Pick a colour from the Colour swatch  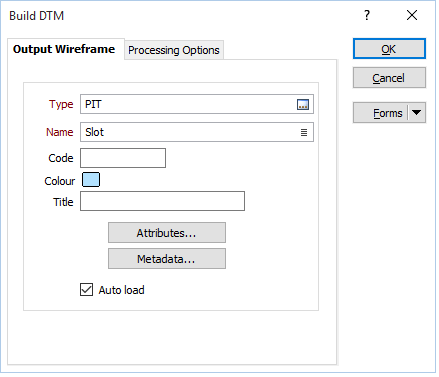click(x=91, y=180)
